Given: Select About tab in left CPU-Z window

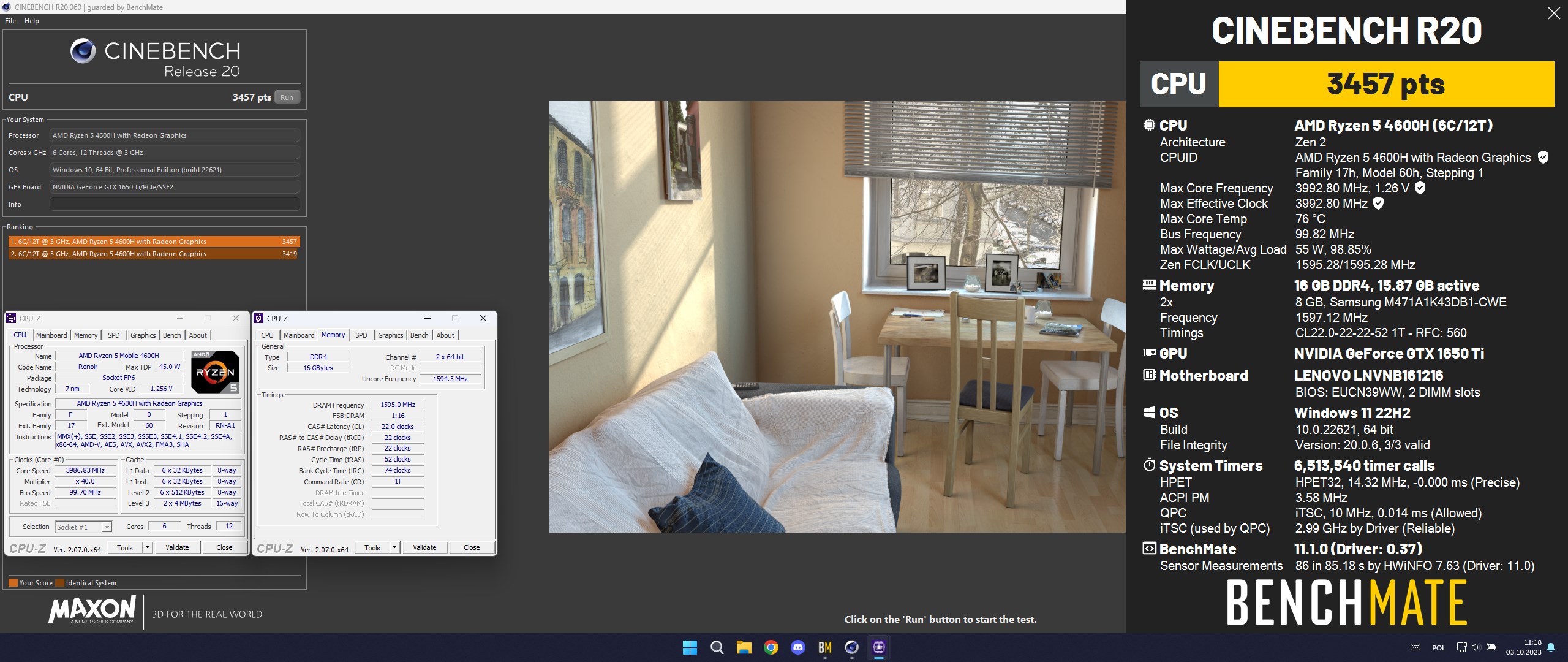Looking at the screenshot, I should [x=198, y=335].
